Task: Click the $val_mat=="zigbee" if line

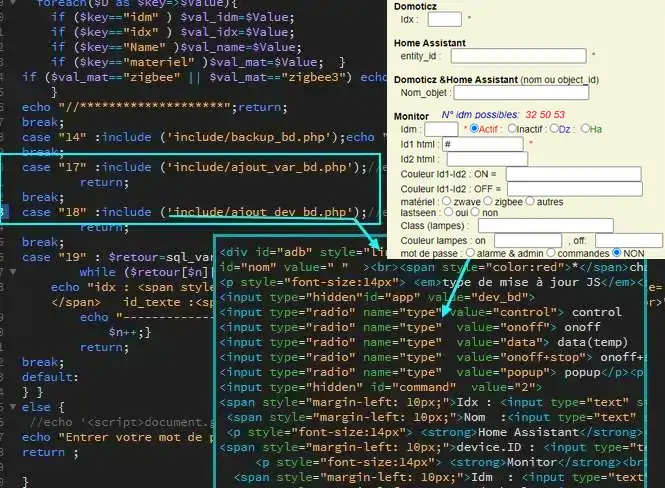Action: [x=204, y=77]
